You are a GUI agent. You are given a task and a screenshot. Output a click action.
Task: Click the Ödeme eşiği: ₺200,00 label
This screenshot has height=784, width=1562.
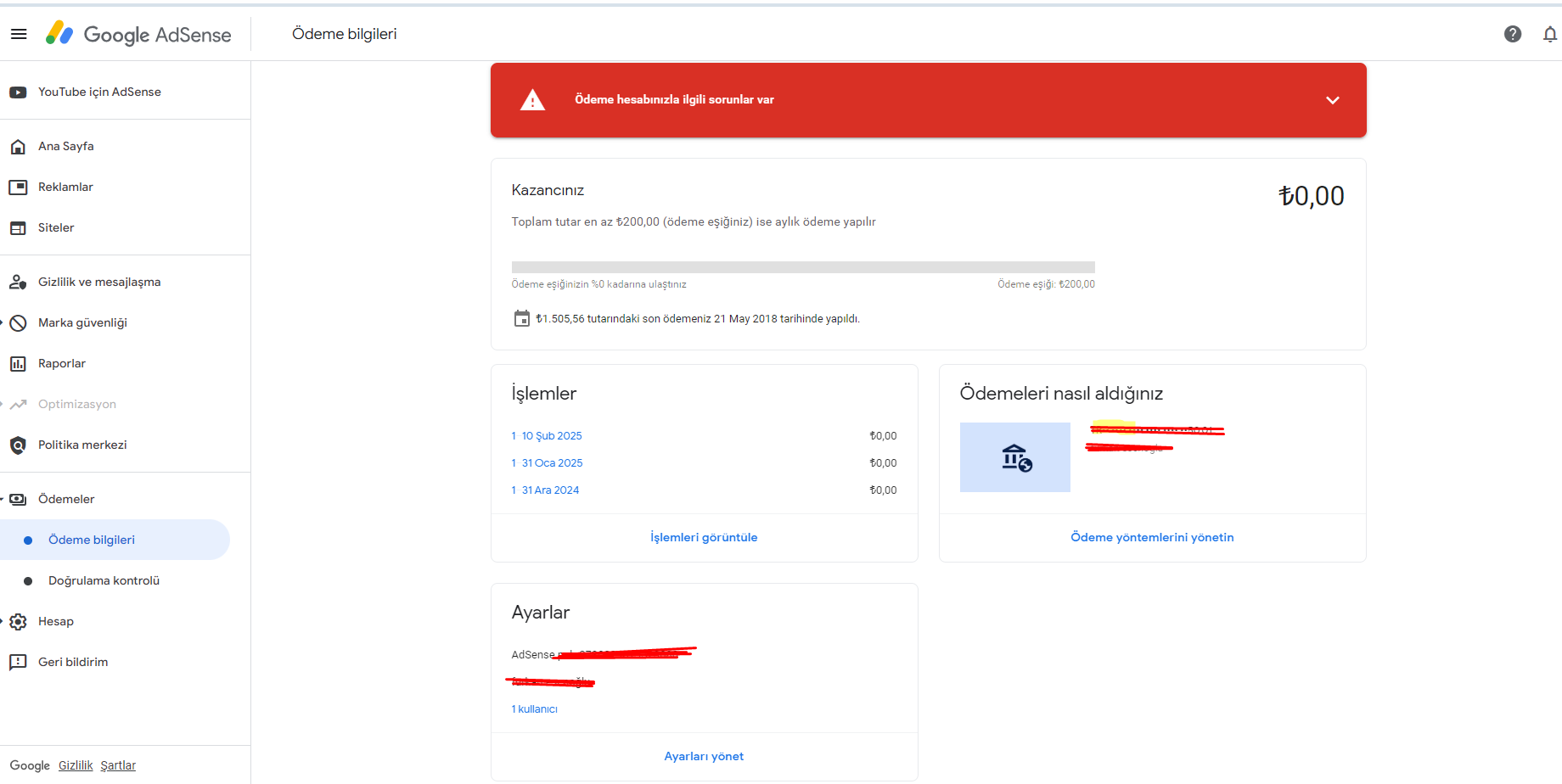(x=1046, y=284)
